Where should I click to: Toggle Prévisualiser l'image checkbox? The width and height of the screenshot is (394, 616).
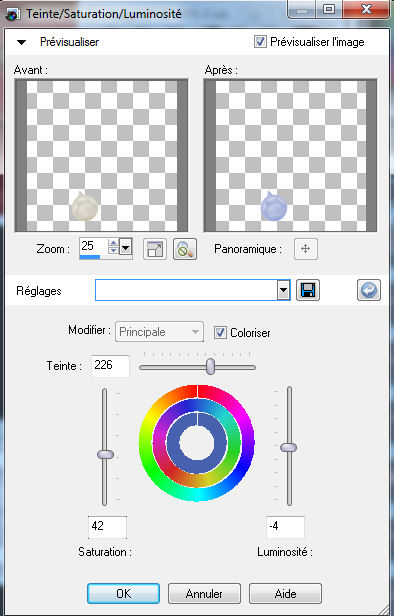[x=260, y=41]
